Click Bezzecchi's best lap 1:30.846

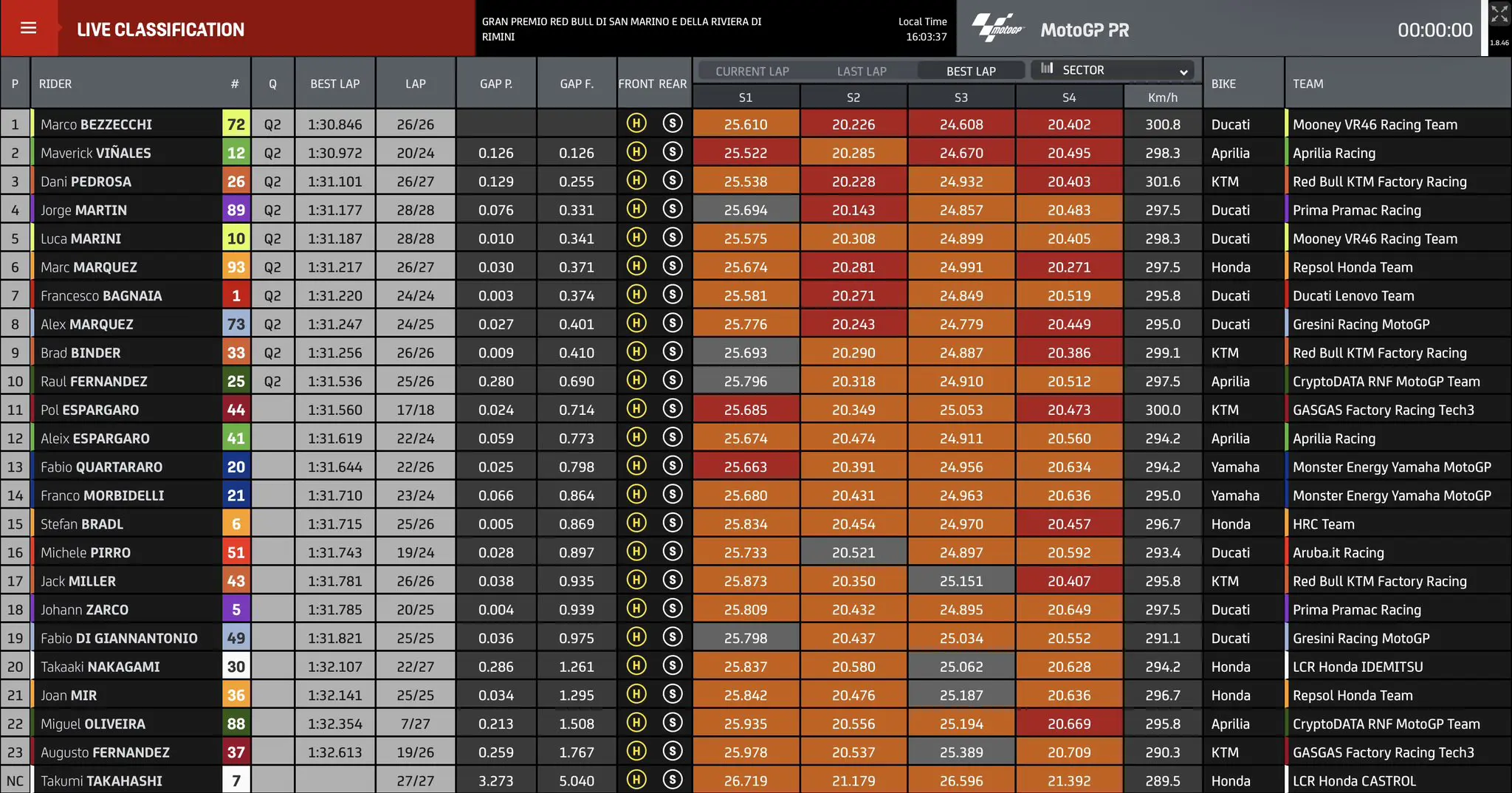coord(335,124)
